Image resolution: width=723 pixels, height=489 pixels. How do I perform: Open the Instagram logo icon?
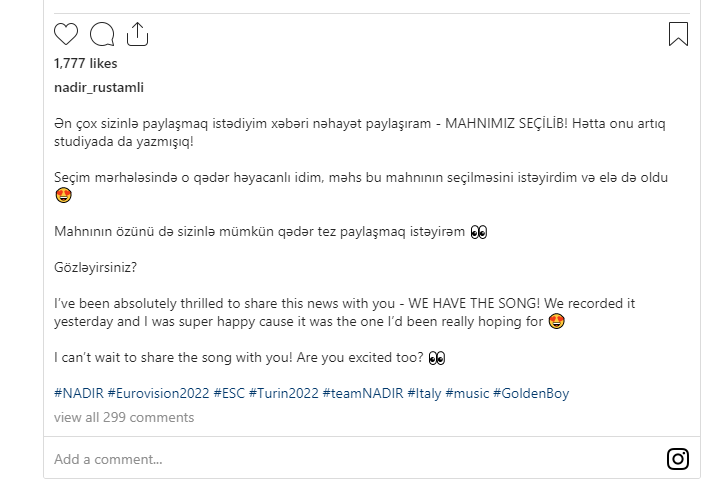pyautogui.click(x=677, y=459)
